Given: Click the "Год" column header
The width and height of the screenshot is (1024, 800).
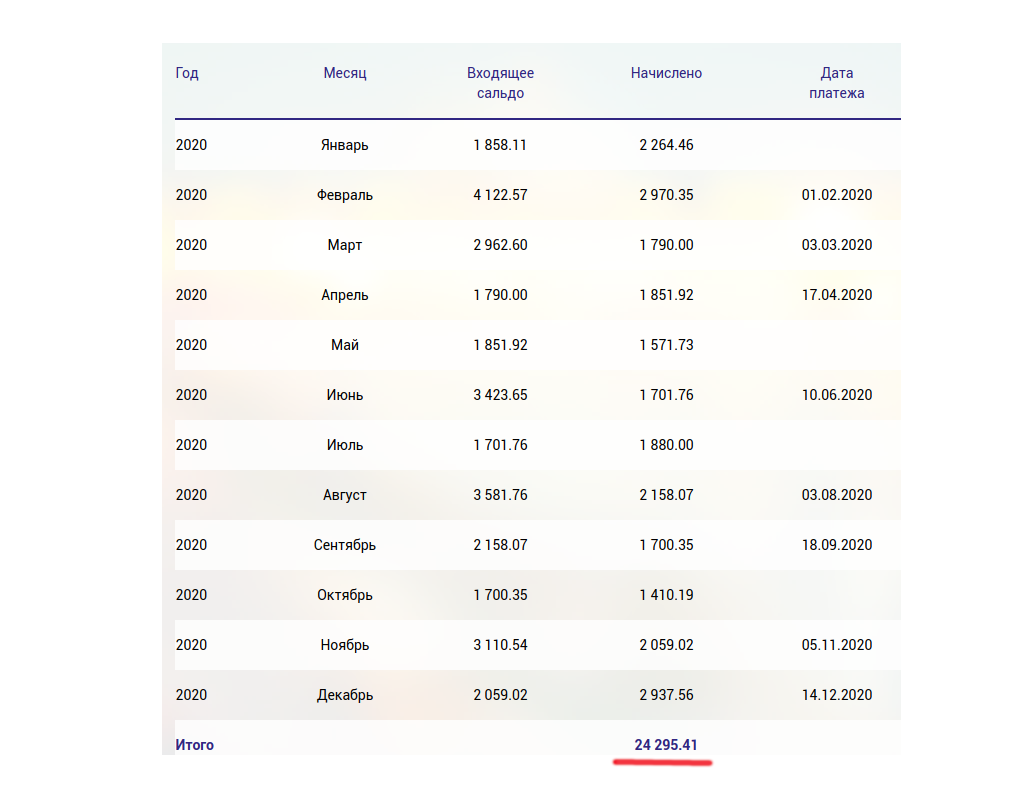Looking at the screenshot, I should pyautogui.click(x=187, y=73).
